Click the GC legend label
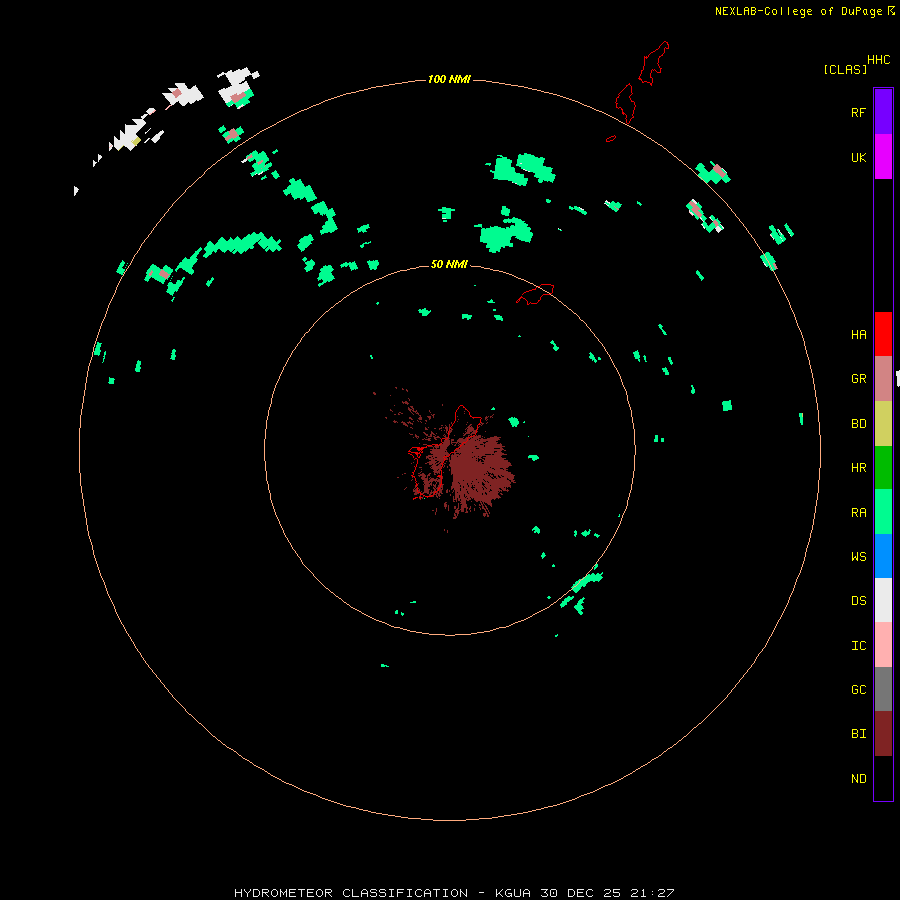This screenshot has width=900, height=900. pos(858,690)
